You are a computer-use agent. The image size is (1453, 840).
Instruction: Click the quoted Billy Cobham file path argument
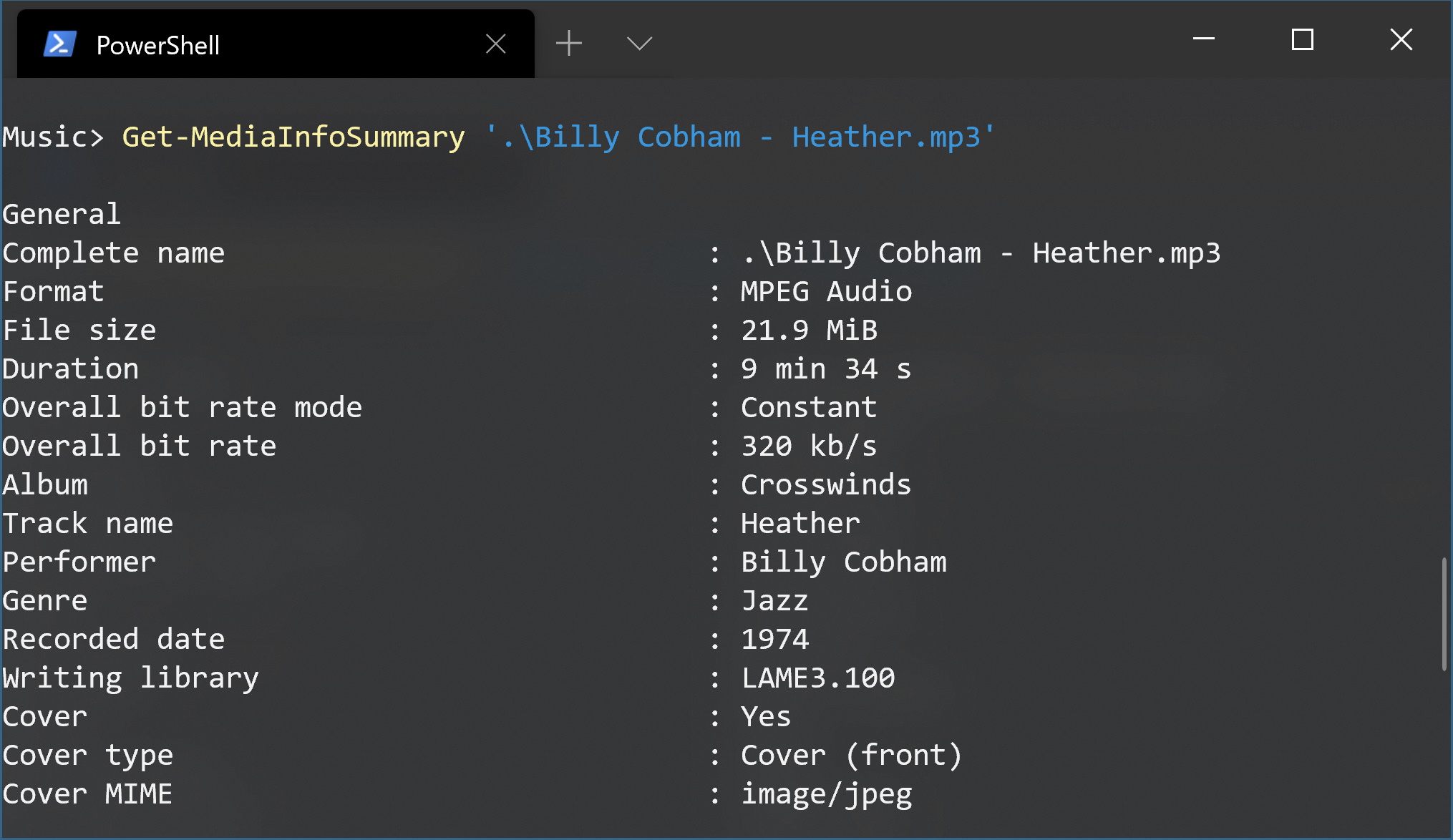tap(739, 137)
